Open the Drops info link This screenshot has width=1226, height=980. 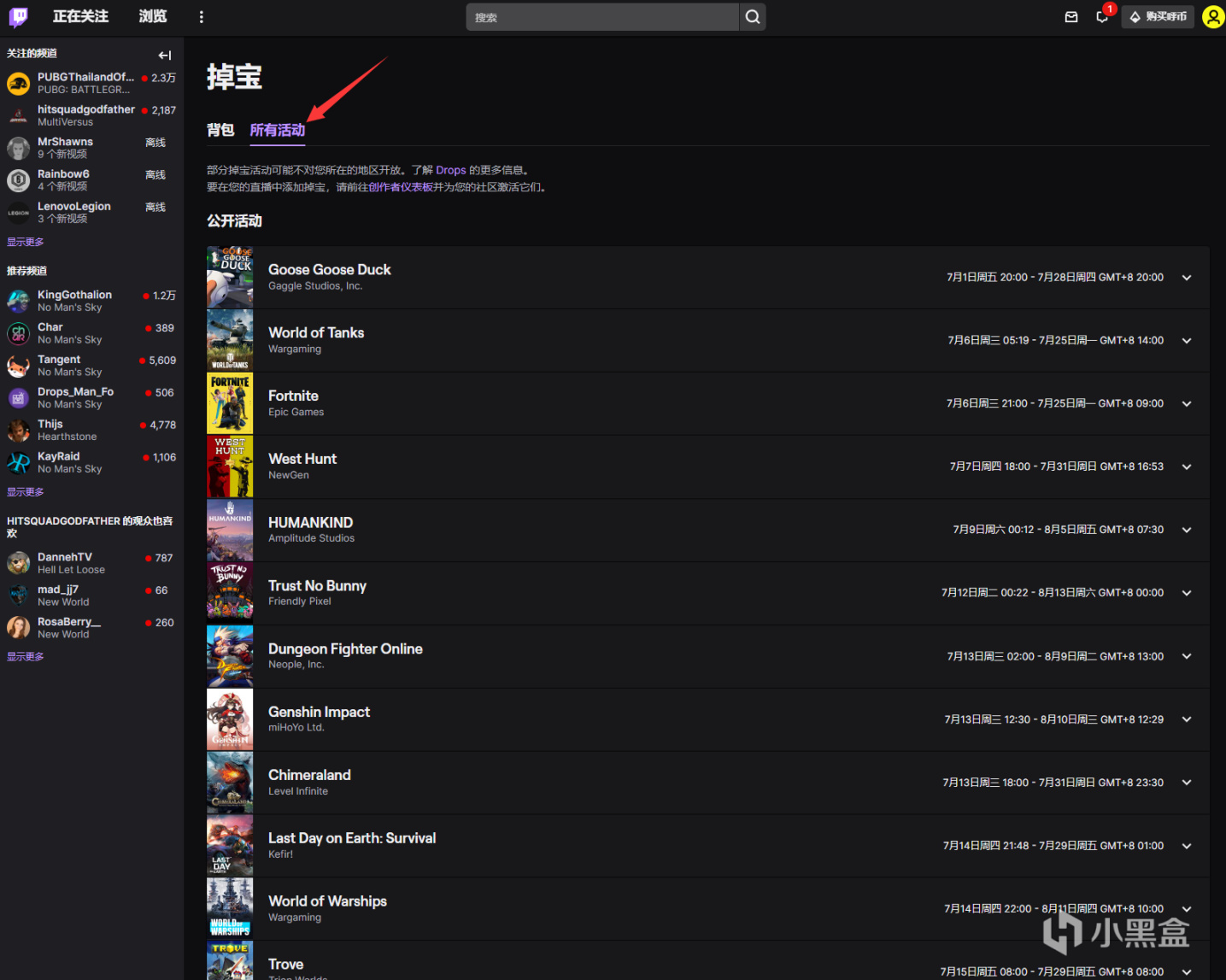[x=451, y=170]
